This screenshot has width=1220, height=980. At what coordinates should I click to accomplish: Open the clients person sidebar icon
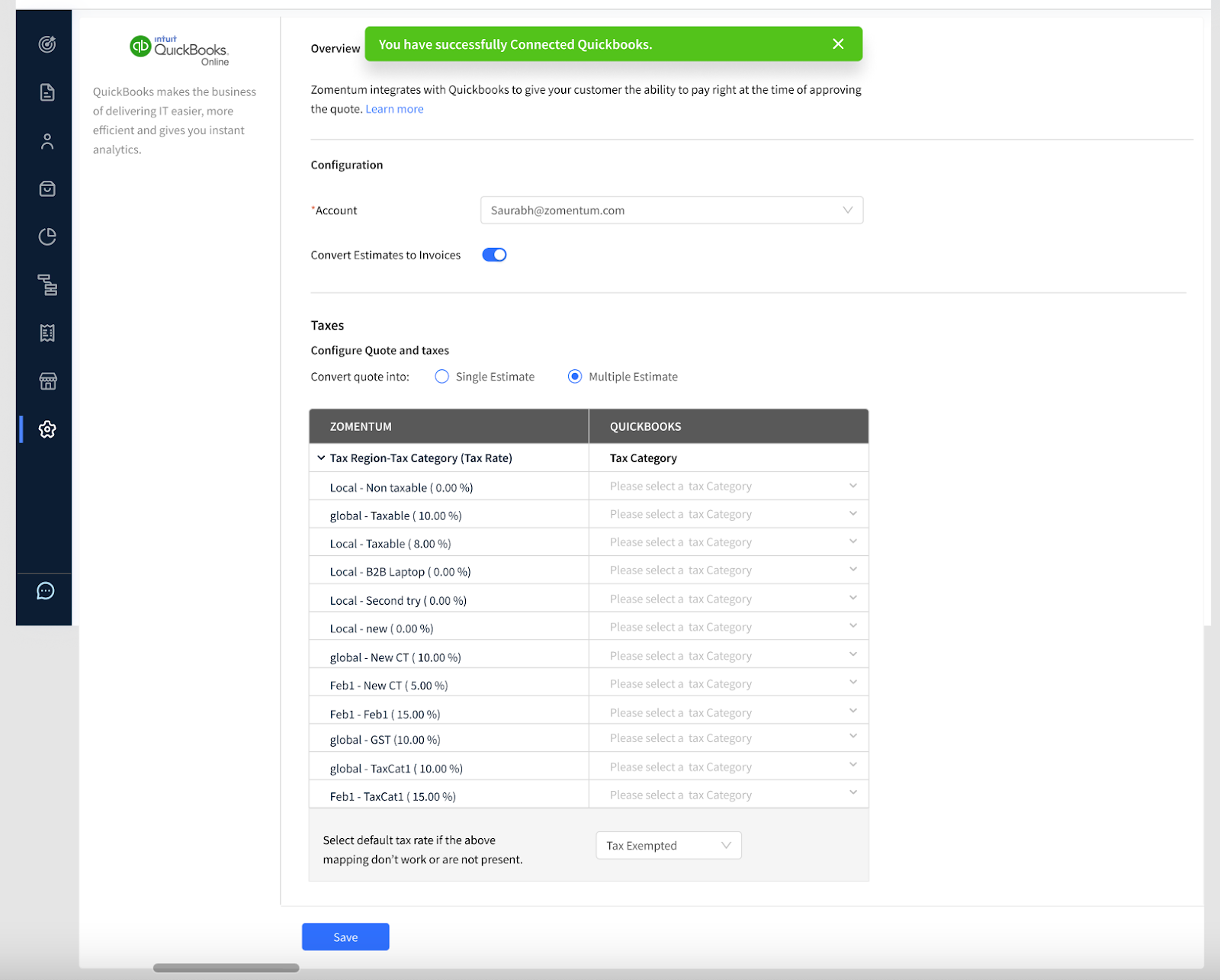point(47,141)
